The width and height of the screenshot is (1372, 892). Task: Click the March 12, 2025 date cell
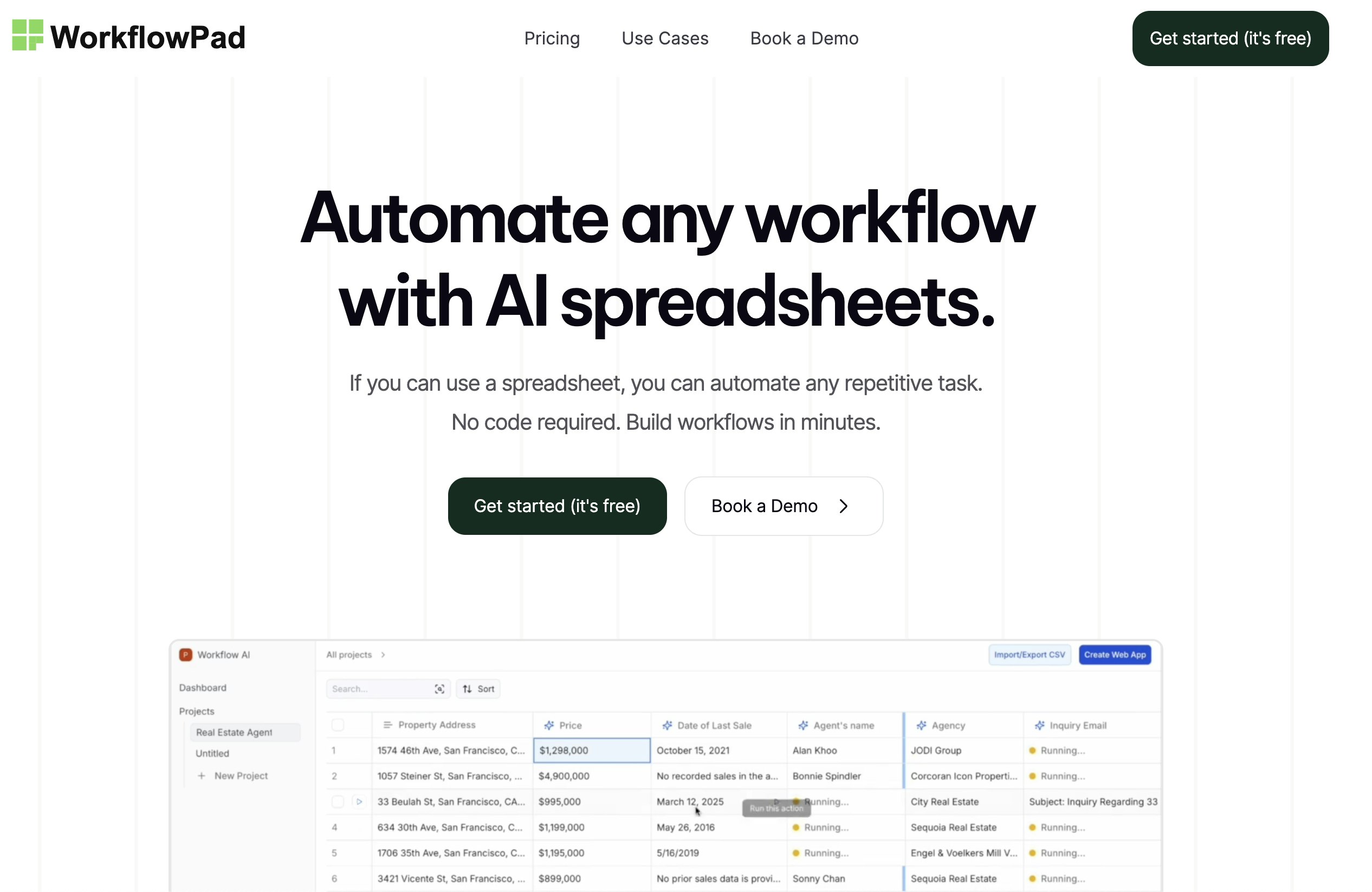[719, 801]
